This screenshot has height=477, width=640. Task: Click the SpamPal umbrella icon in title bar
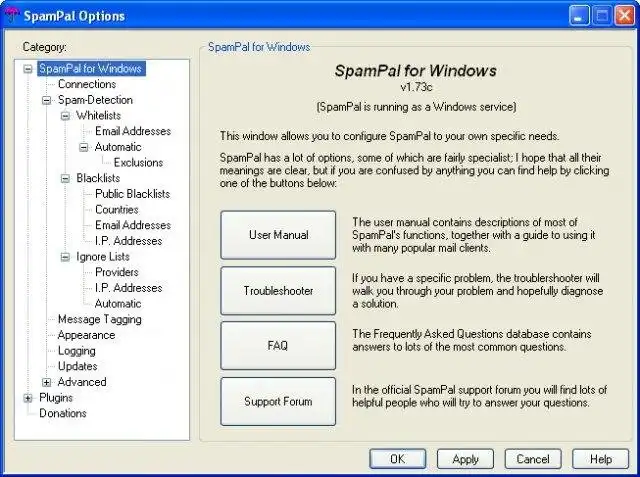tap(12, 15)
